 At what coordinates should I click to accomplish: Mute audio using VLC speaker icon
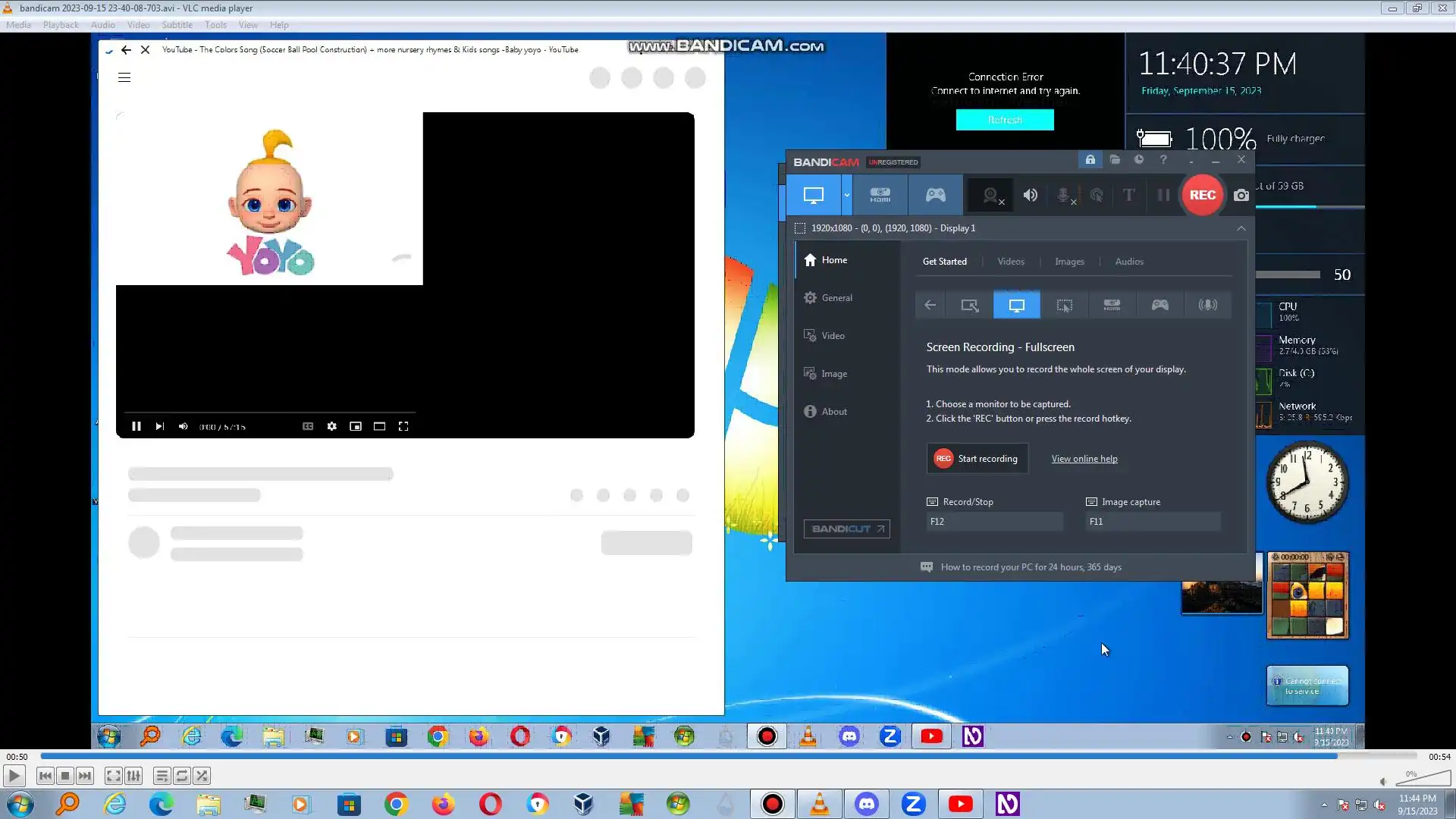(1382, 782)
